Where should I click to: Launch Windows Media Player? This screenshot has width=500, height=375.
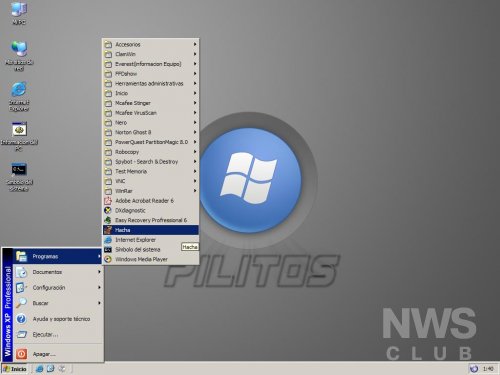point(151,259)
